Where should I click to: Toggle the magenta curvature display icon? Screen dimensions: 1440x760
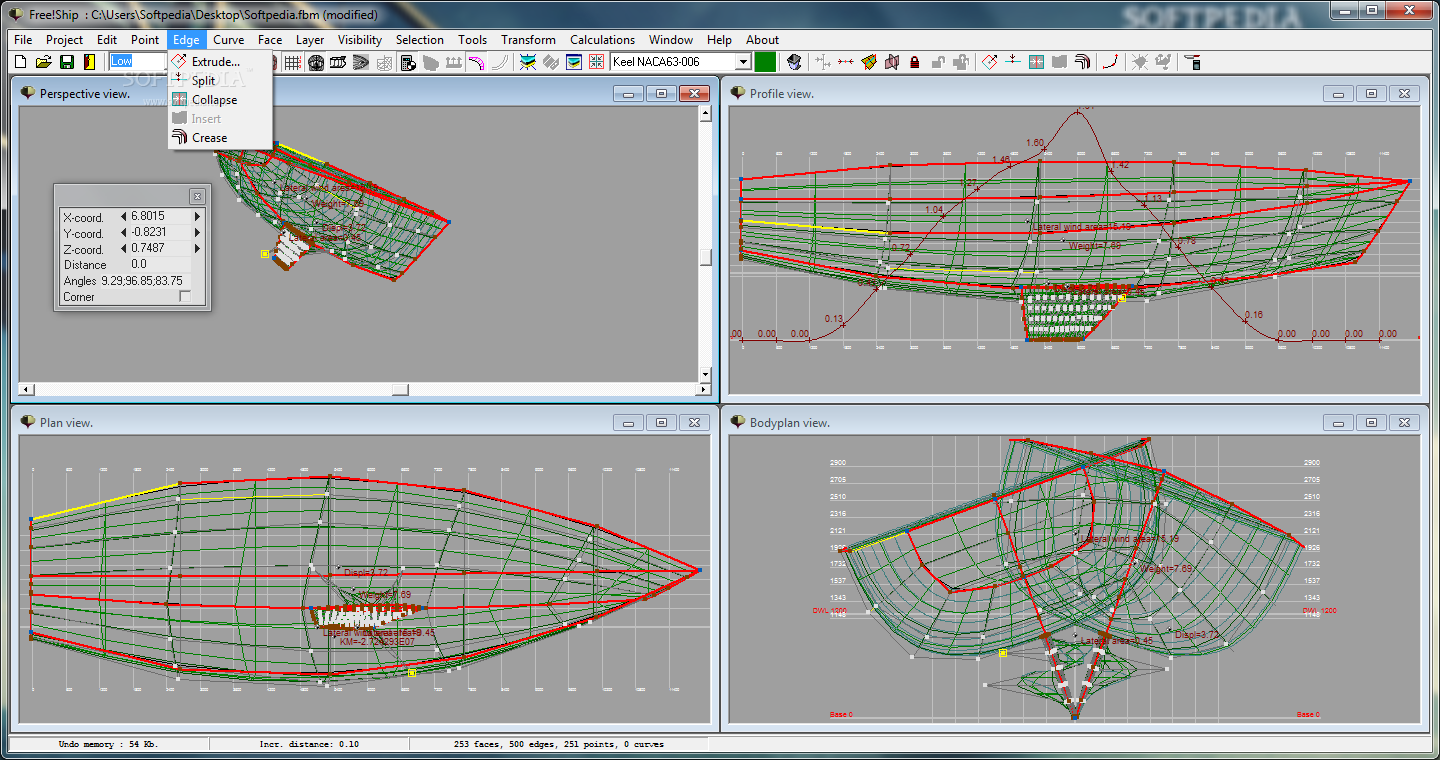pos(476,62)
